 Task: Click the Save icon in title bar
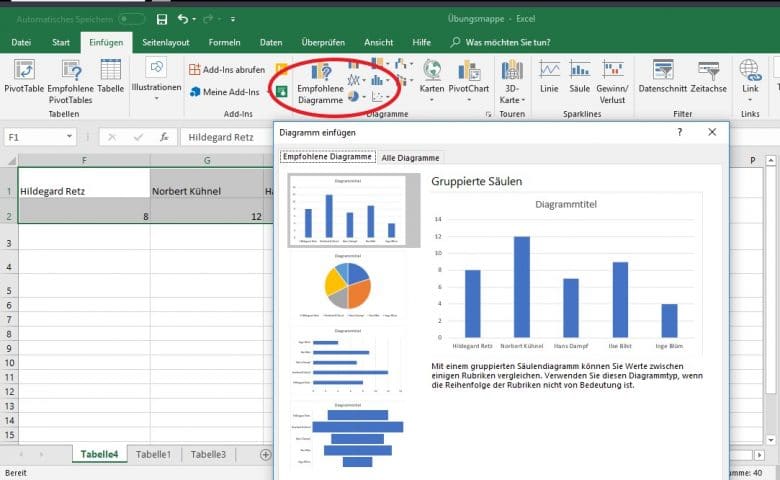162,19
